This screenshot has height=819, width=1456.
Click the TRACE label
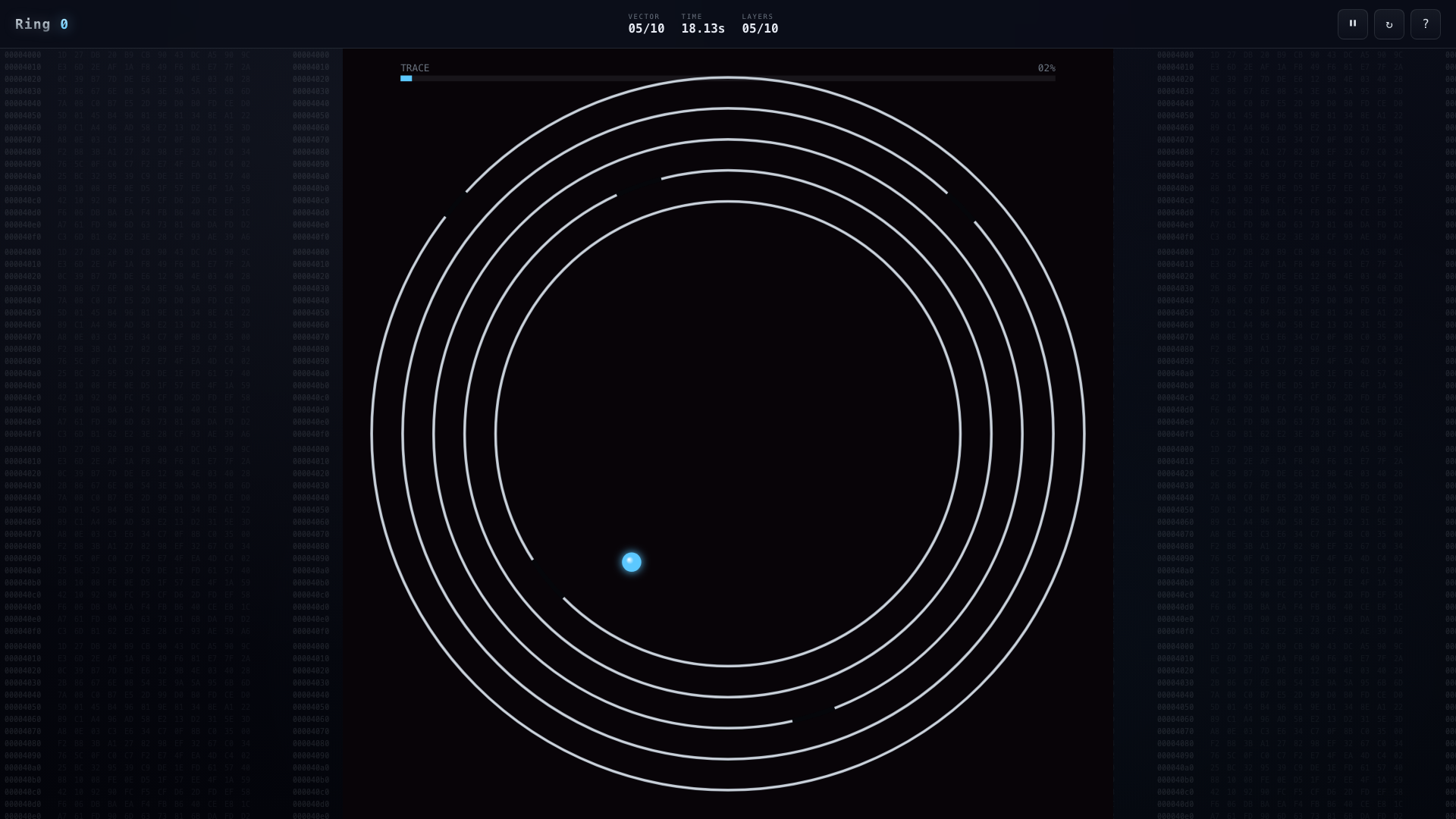point(415,68)
